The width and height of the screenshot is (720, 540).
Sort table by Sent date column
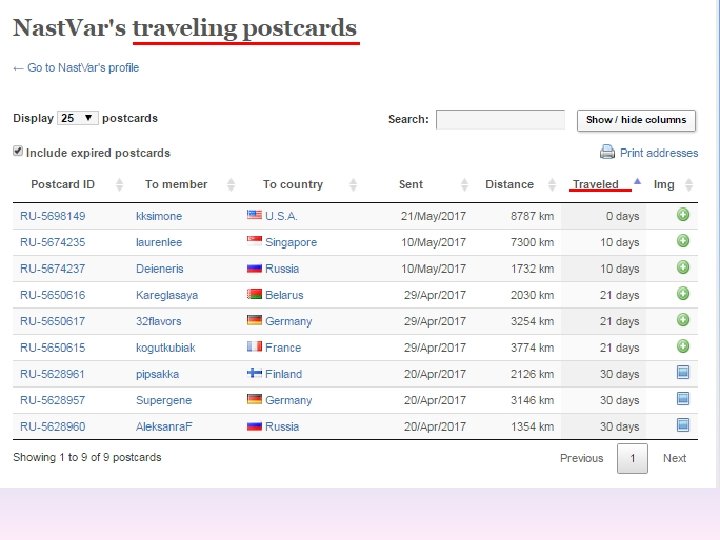(411, 184)
